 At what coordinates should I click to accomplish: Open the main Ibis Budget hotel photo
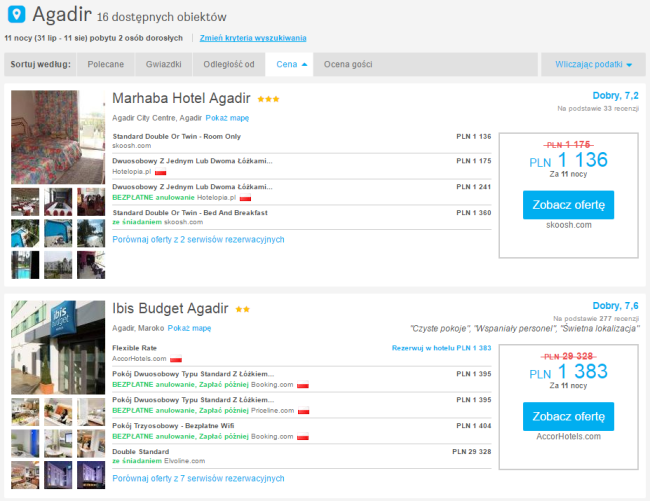[58, 345]
